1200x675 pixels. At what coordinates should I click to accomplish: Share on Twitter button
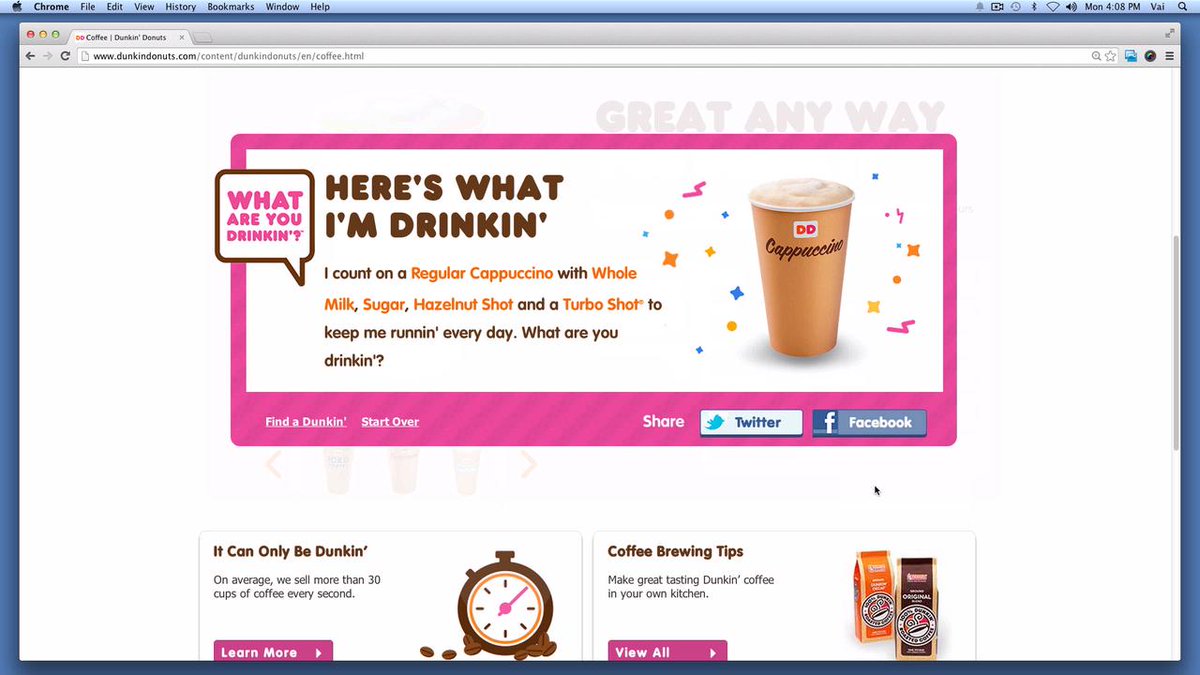click(751, 422)
